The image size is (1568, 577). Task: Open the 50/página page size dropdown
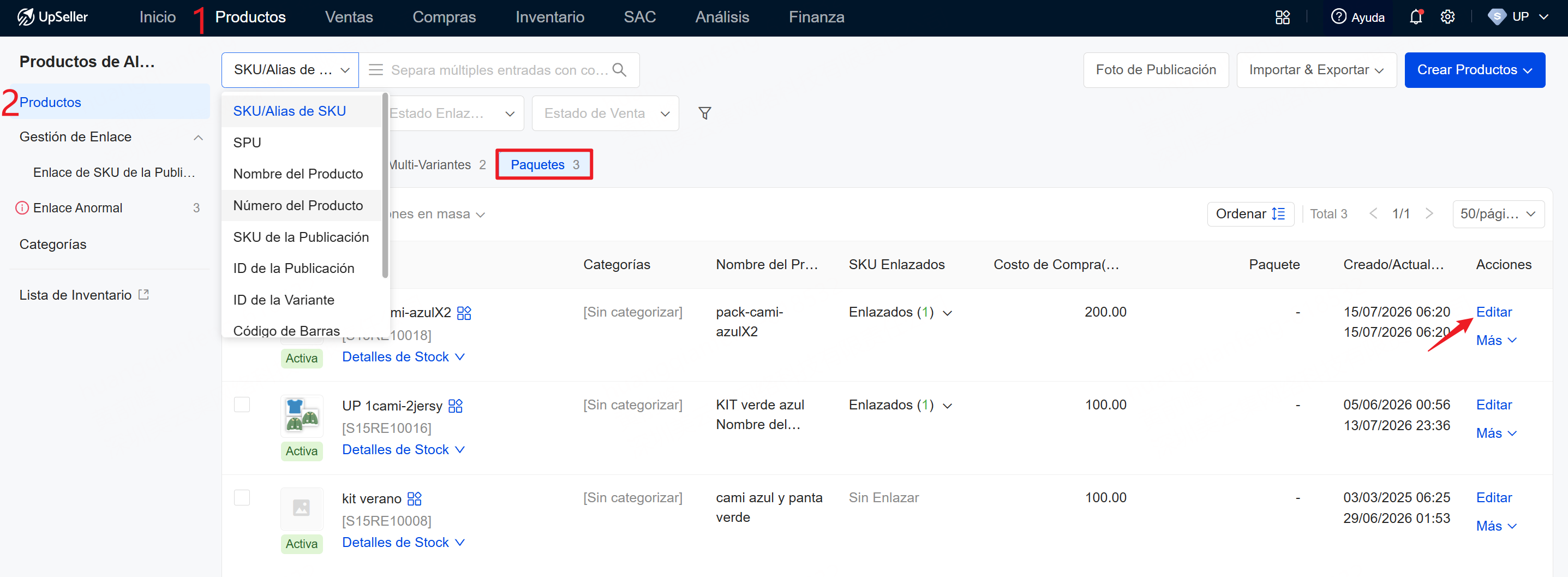(1498, 214)
